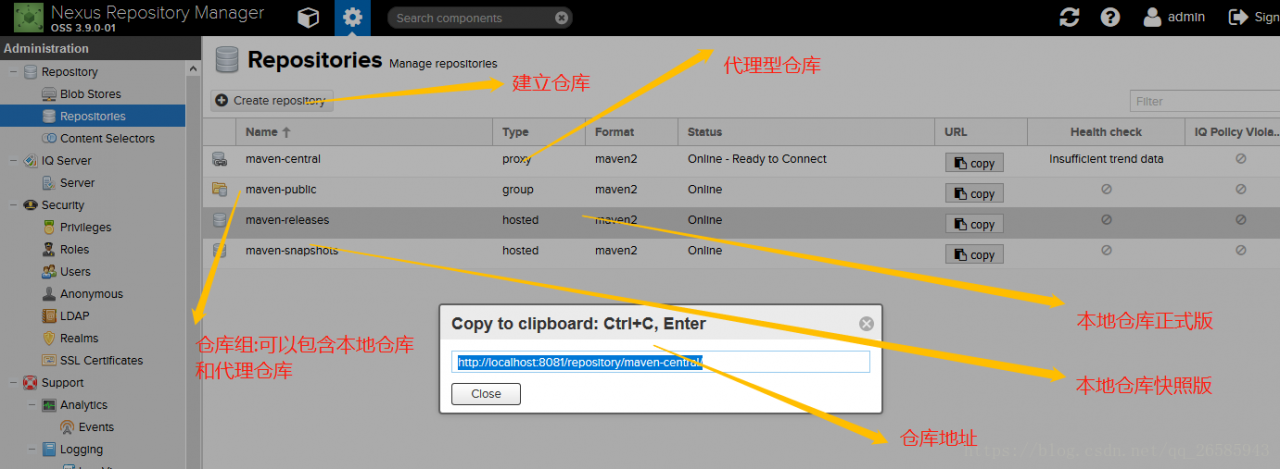The height and width of the screenshot is (469, 1280).
Task: Copy the URL for maven-releases
Action: (x=974, y=224)
